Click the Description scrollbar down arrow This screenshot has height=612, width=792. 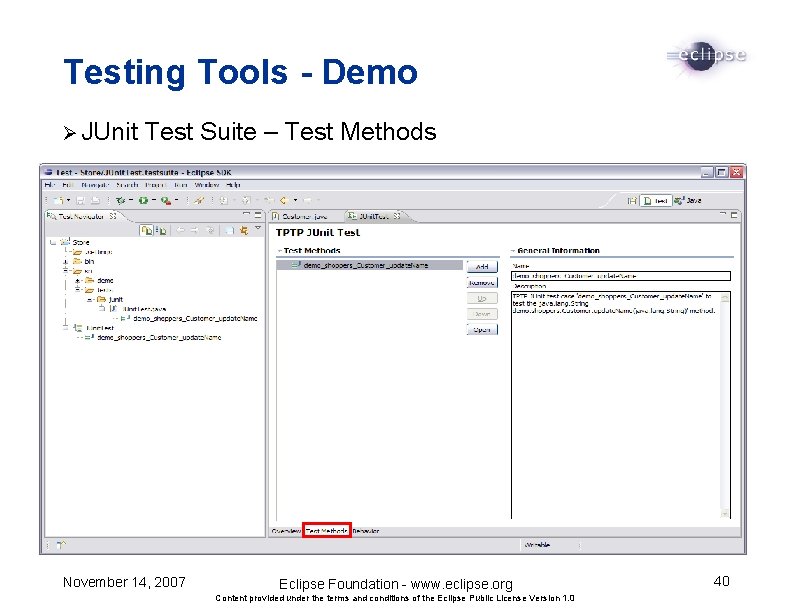point(725,514)
